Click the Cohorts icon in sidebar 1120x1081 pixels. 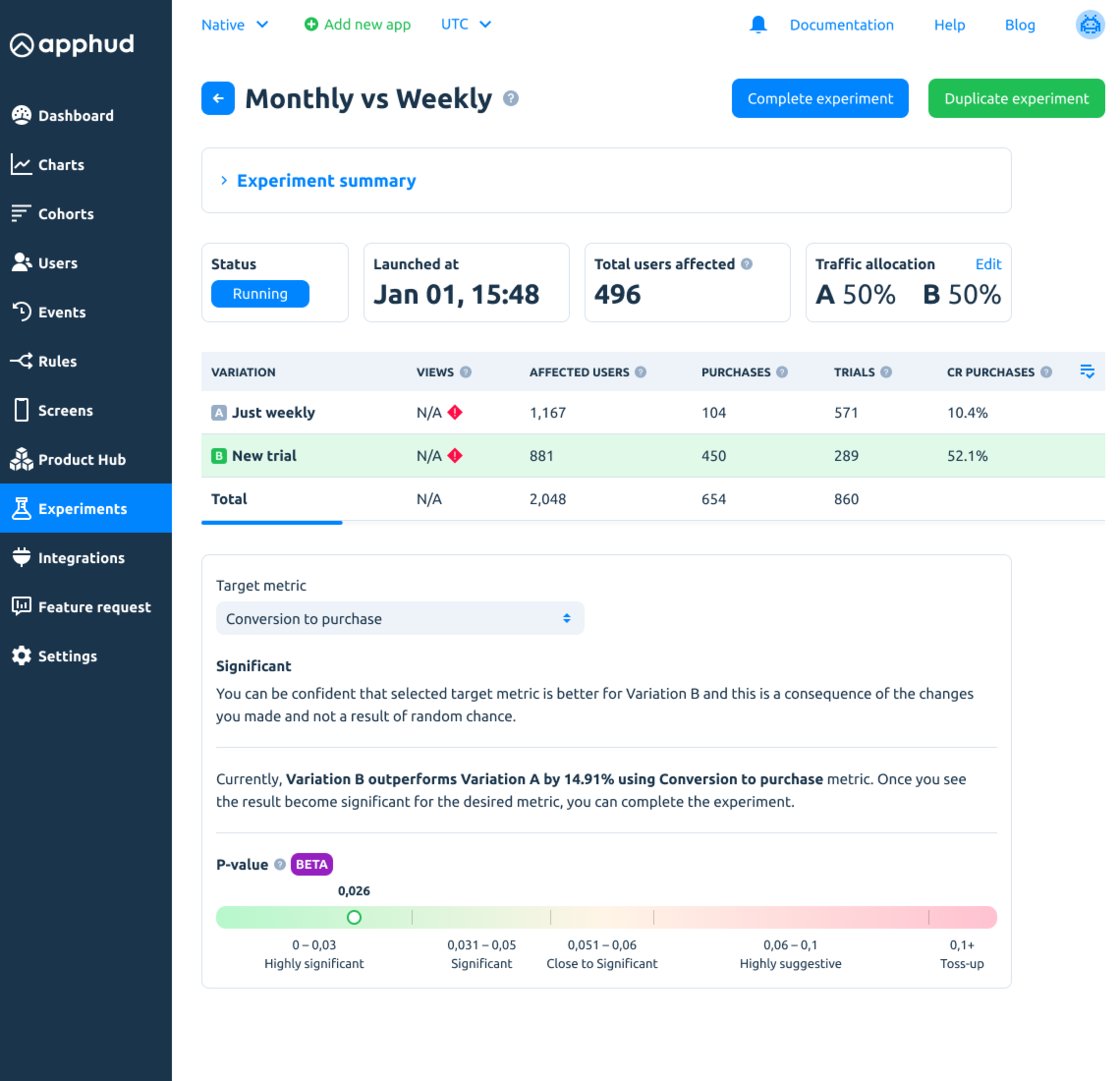21,214
